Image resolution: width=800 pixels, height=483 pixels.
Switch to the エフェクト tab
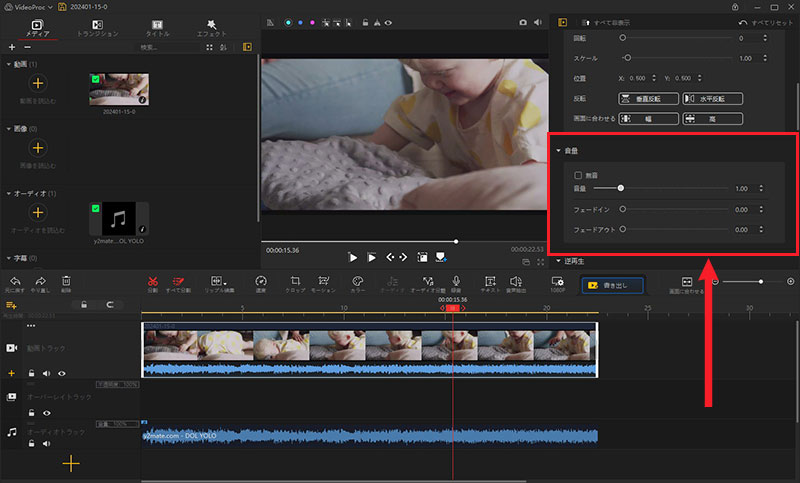pyautogui.click(x=211, y=28)
